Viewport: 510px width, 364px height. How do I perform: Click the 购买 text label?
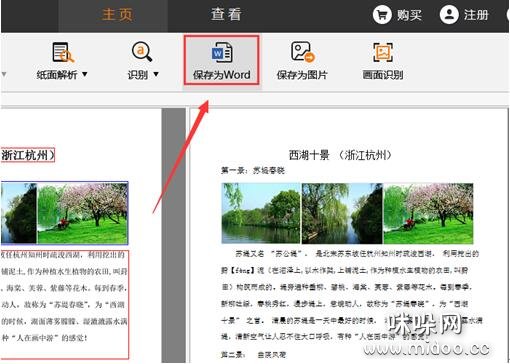click(409, 15)
